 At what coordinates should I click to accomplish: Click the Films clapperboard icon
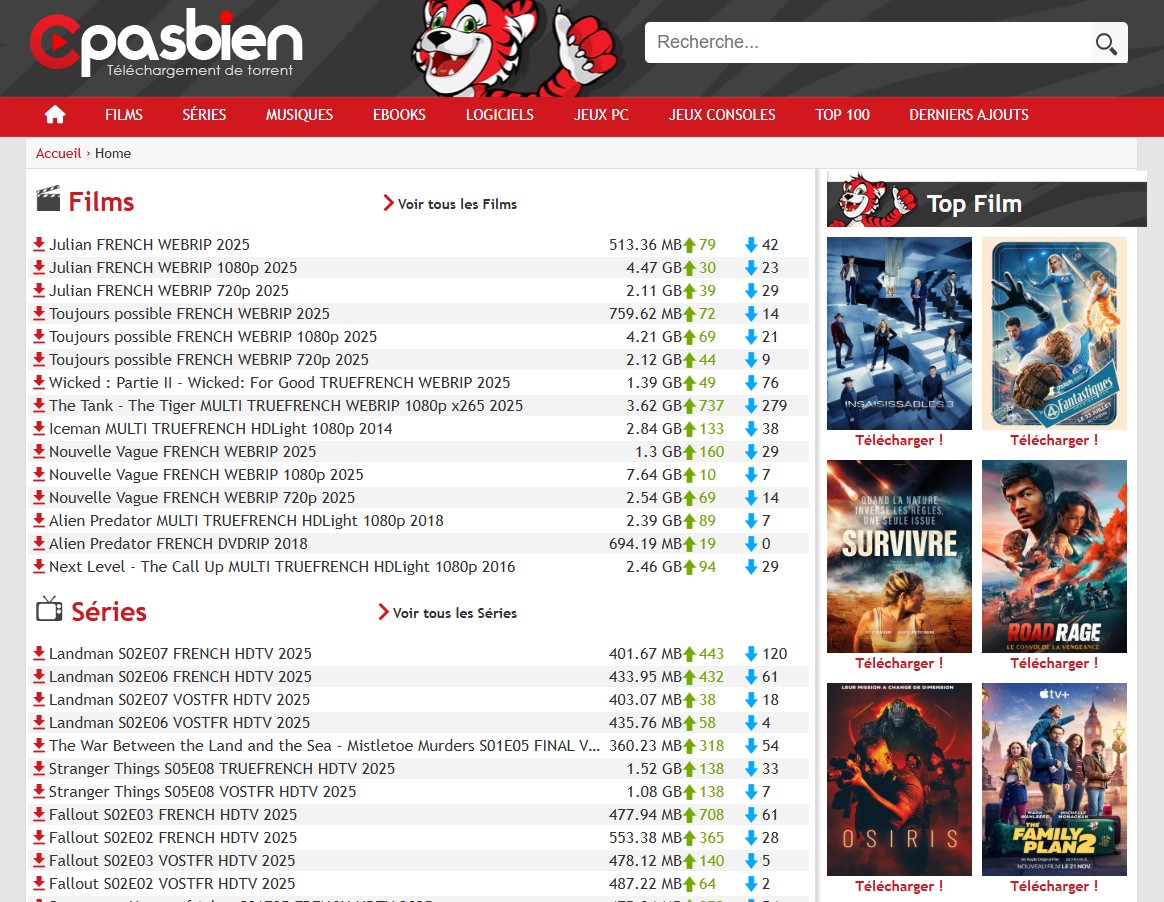48,200
